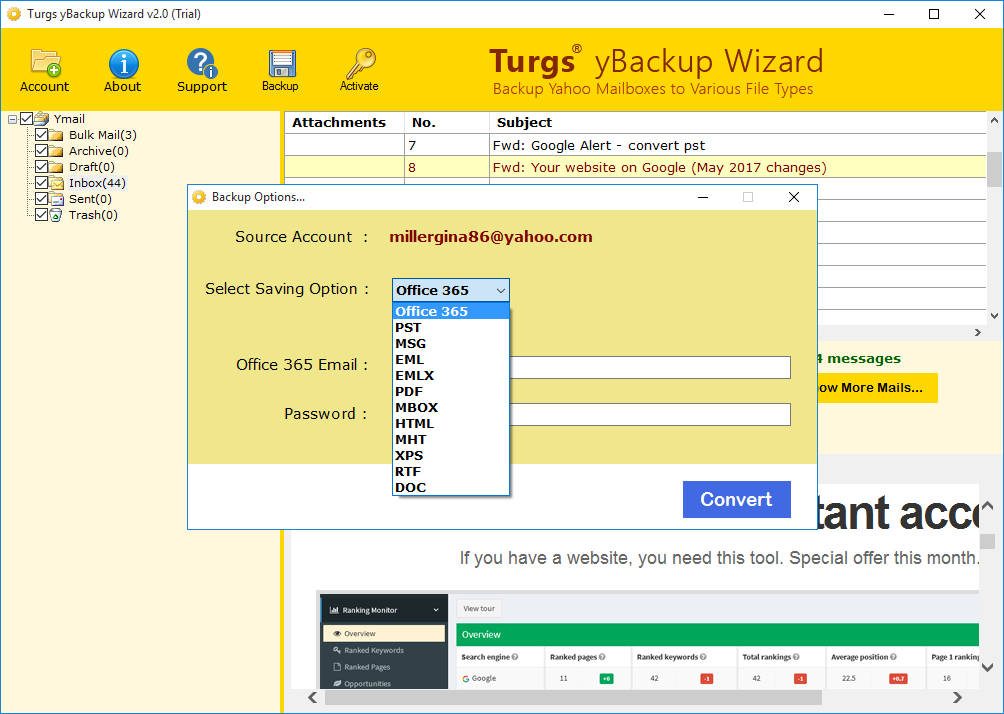Choose RTF in saving option list
1004x714 pixels.
451,471
